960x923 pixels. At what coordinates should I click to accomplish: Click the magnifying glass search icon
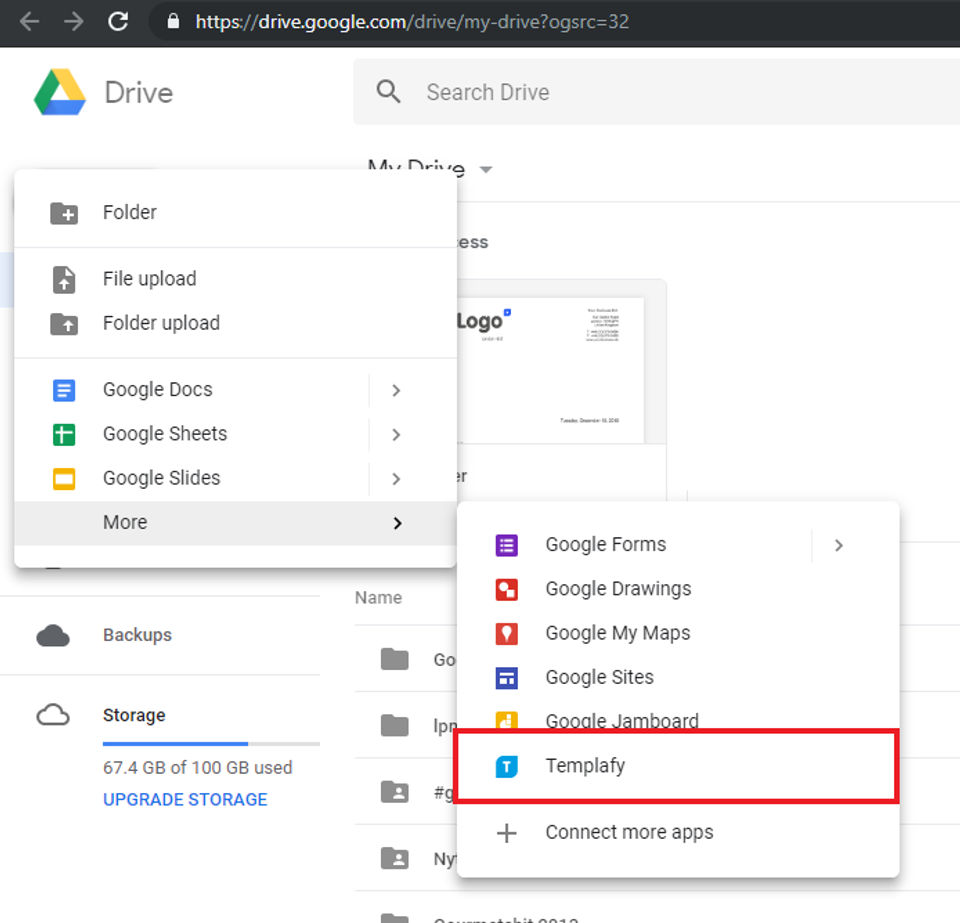click(389, 92)
